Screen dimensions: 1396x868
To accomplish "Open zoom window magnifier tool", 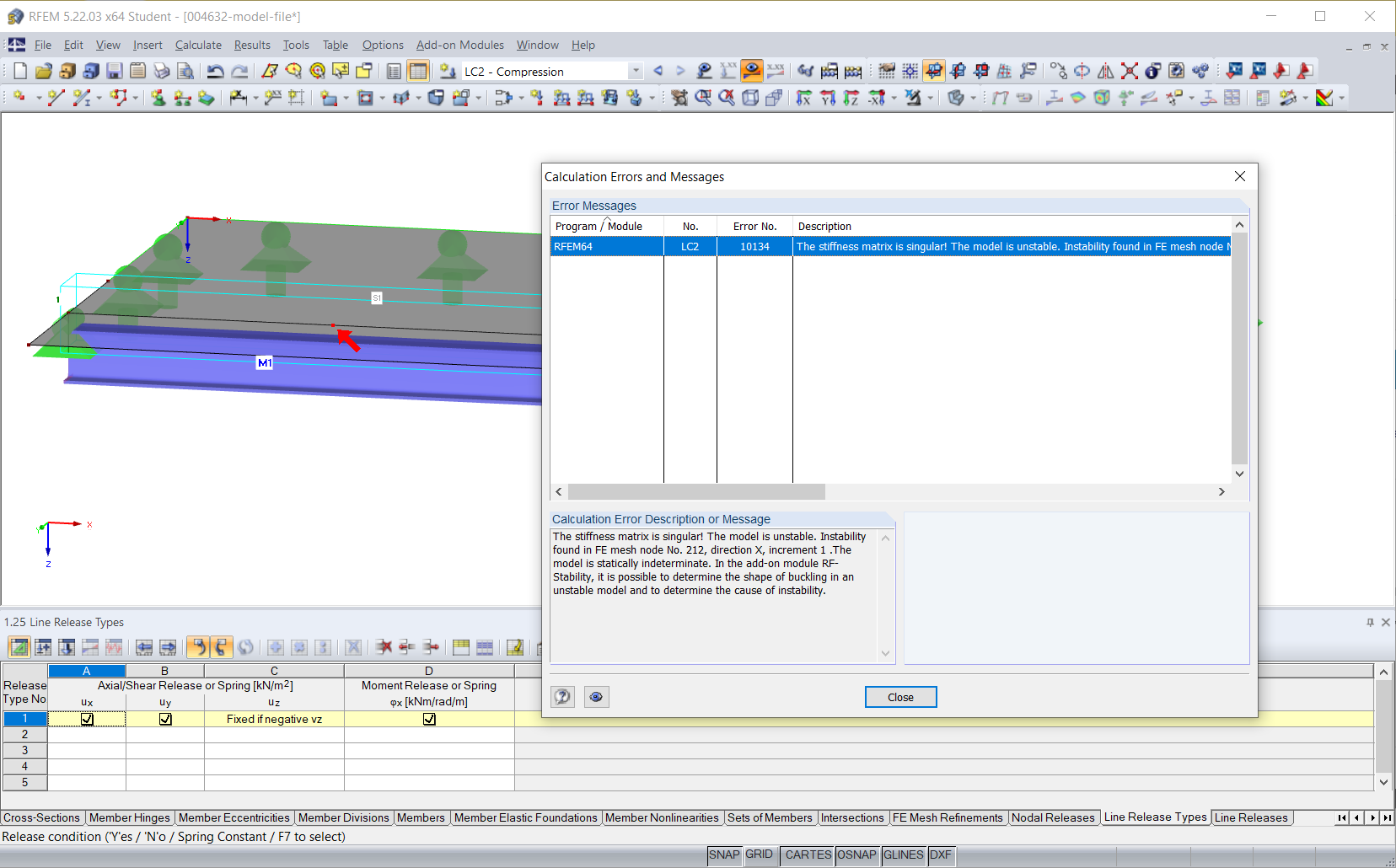I will coord(703,99).
